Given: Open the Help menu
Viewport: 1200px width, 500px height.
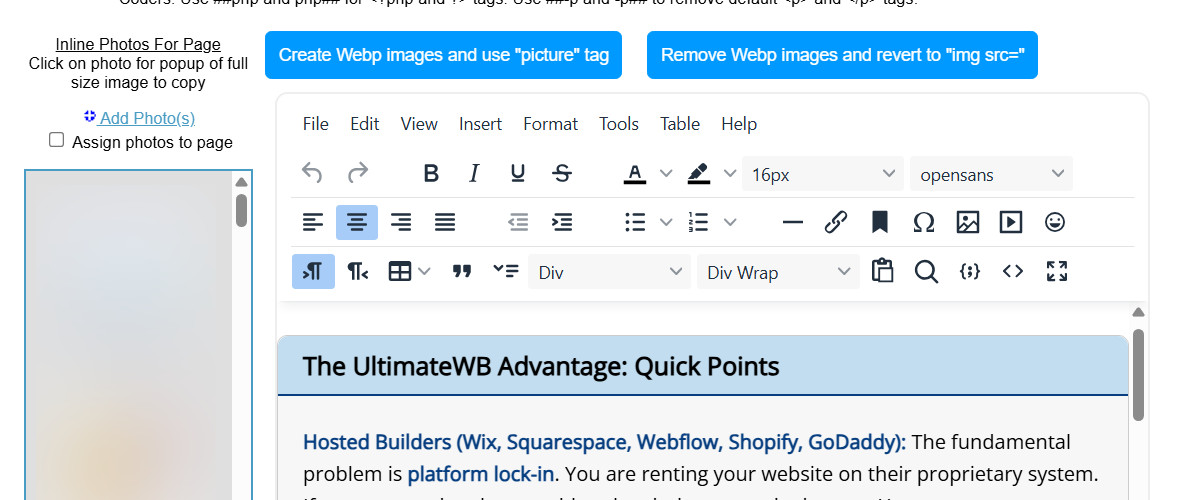Looking at the screenshot, I should tap(739, 124).
